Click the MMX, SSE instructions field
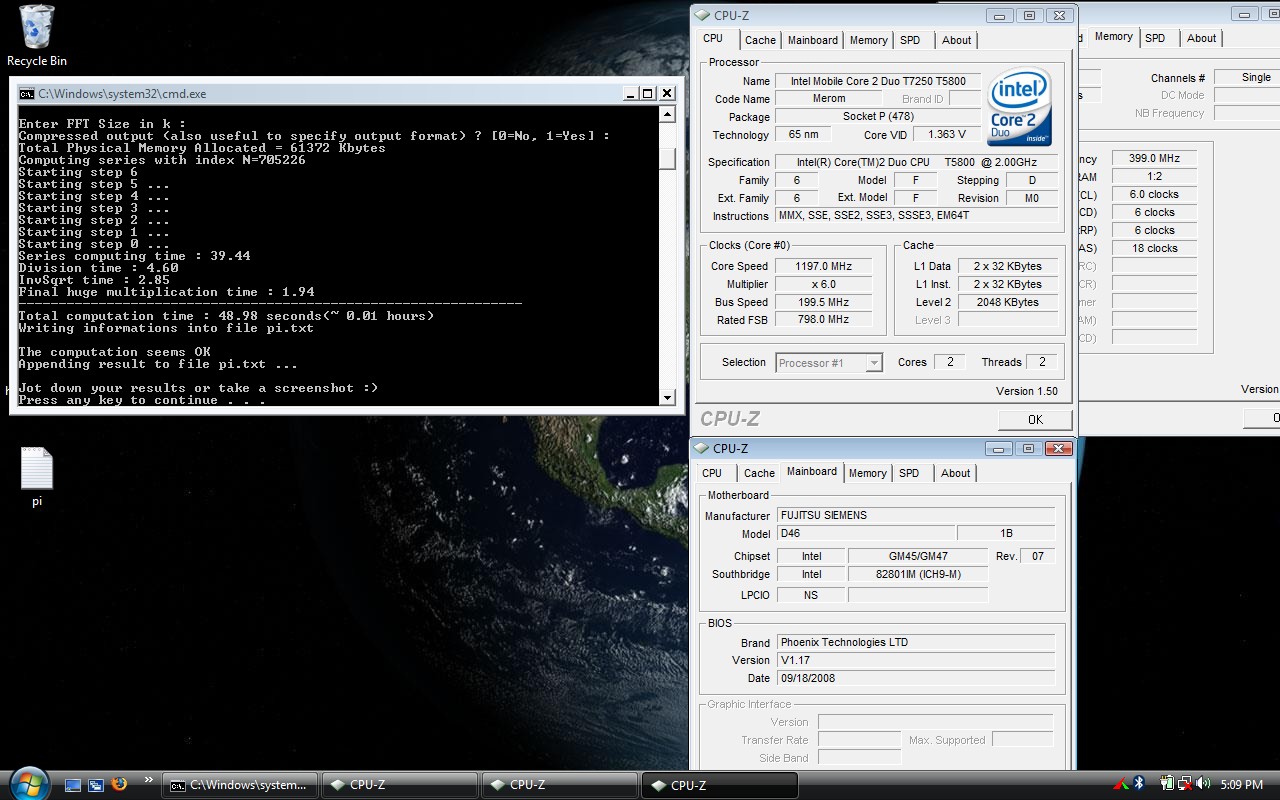 pyautogui.click(x=916, y=216)
